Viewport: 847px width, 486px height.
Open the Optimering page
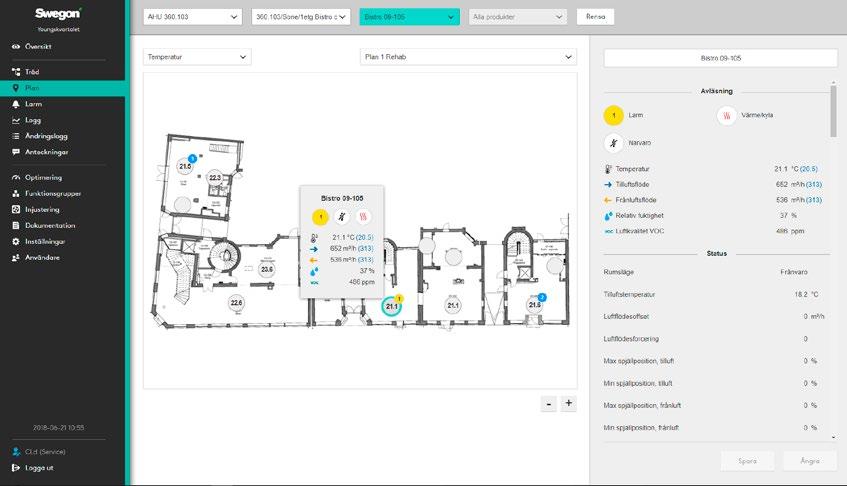(x=43, y=177)
